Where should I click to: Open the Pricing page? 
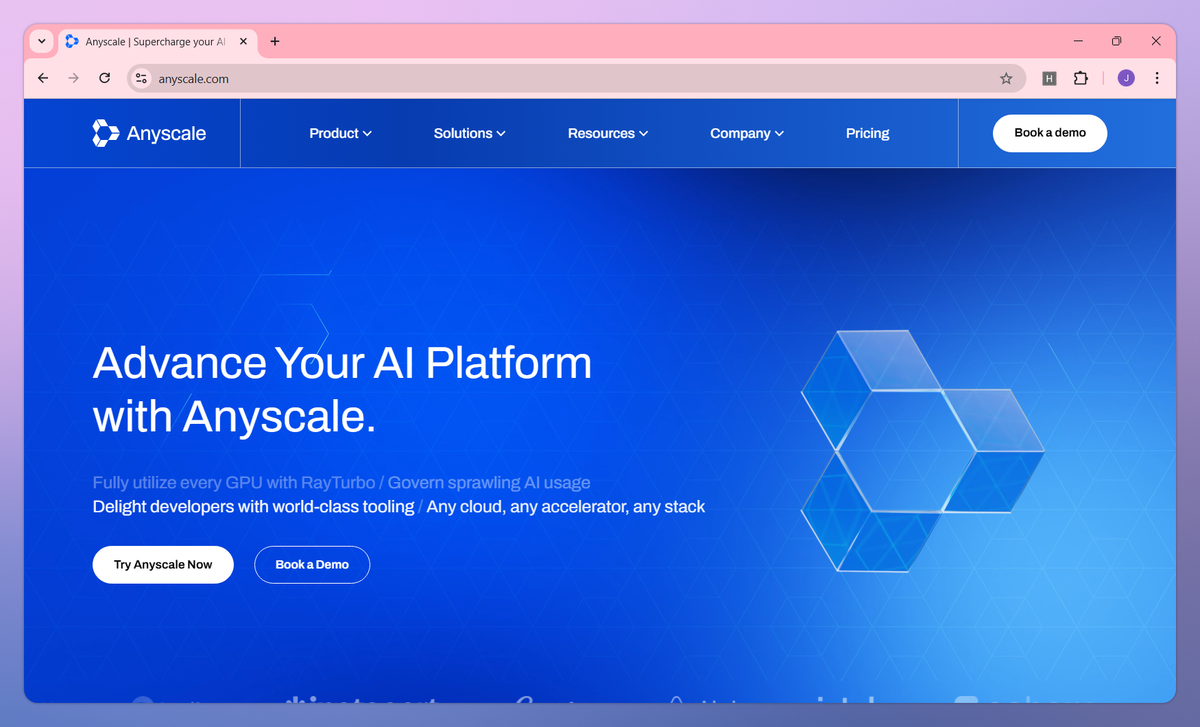[867, 133]
